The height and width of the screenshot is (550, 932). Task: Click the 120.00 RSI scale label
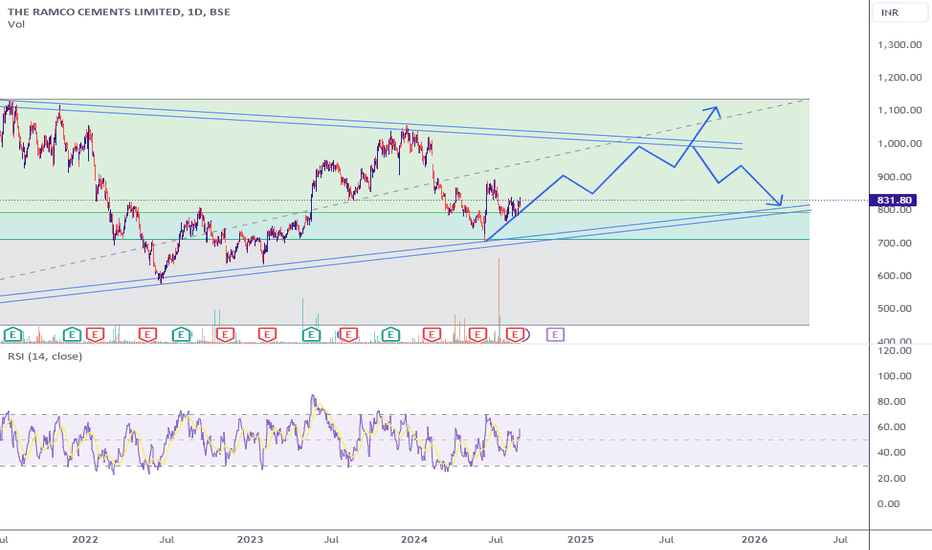[x=895, y=350]
